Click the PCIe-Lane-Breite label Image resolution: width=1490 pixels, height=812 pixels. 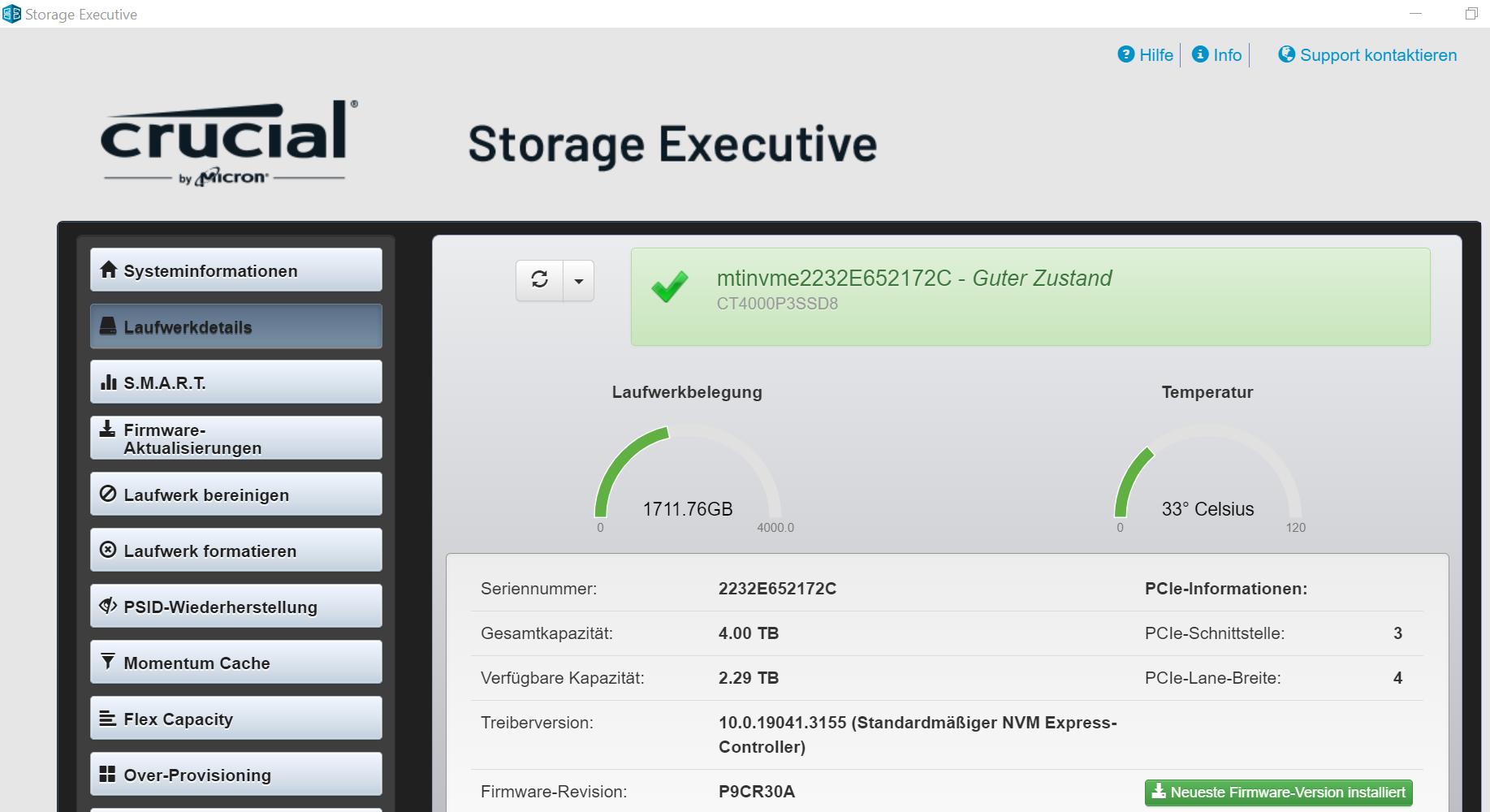pos(1213,678)
